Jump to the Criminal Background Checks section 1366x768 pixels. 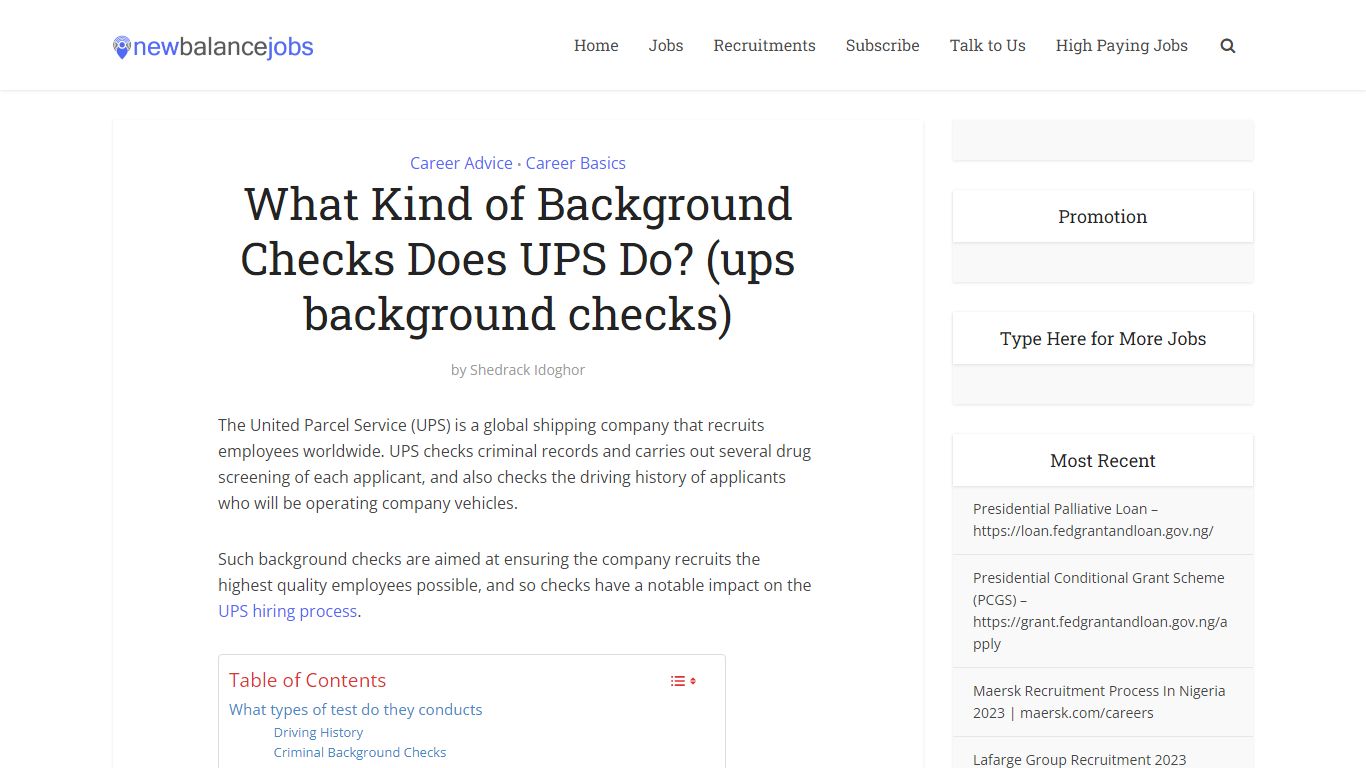(360, 753)
